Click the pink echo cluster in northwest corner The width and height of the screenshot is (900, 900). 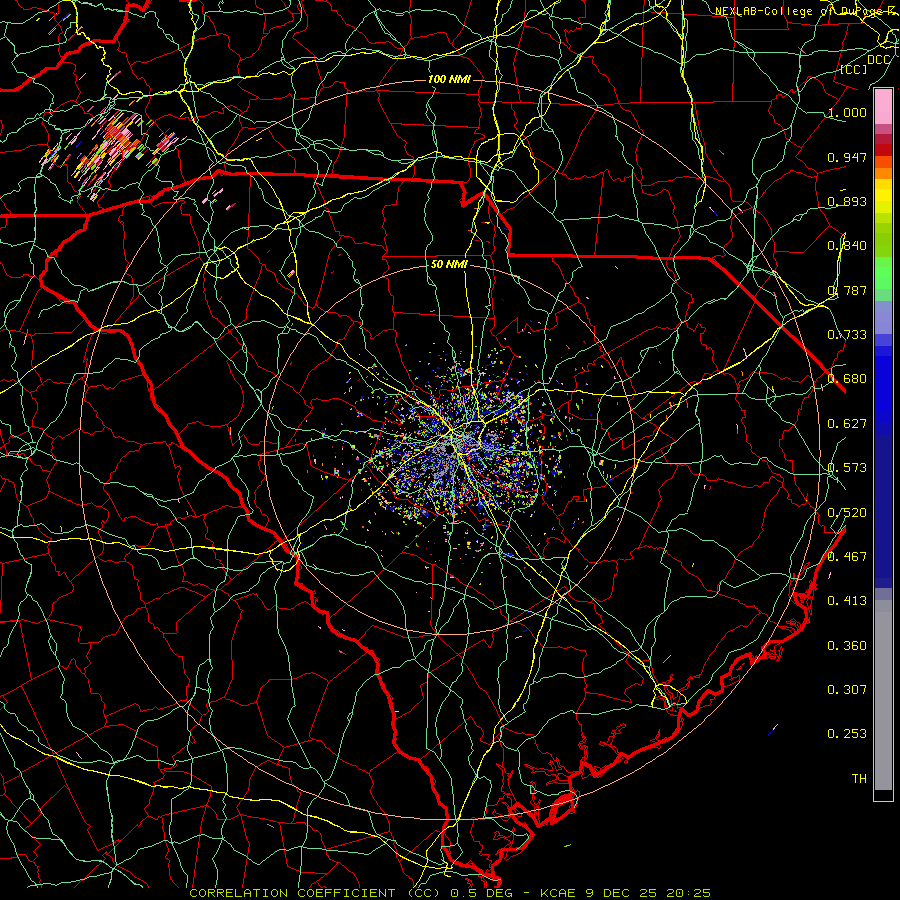pos(109,149)
